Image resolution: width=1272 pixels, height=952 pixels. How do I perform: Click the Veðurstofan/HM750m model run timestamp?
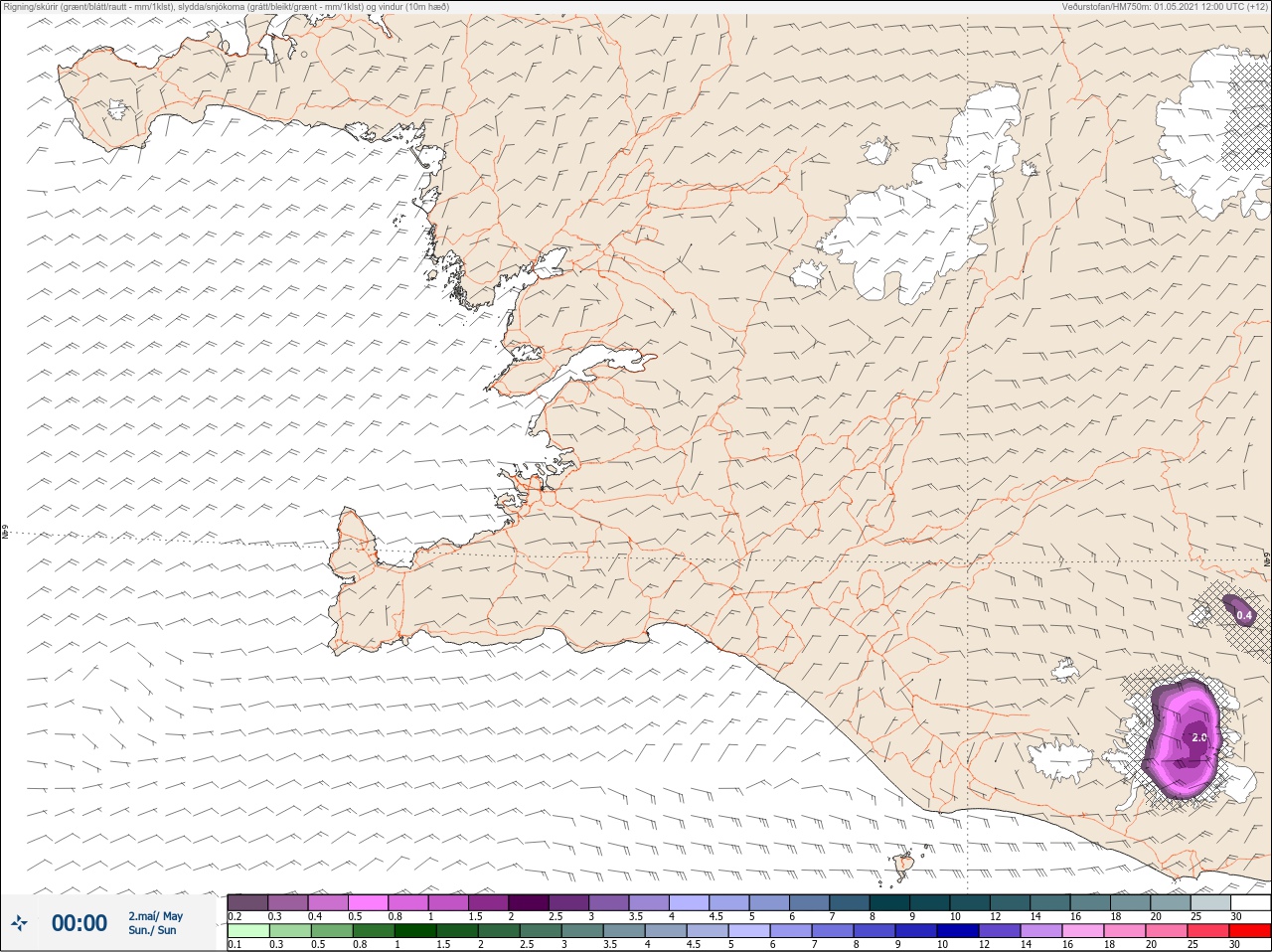[x=1165, y=7]
